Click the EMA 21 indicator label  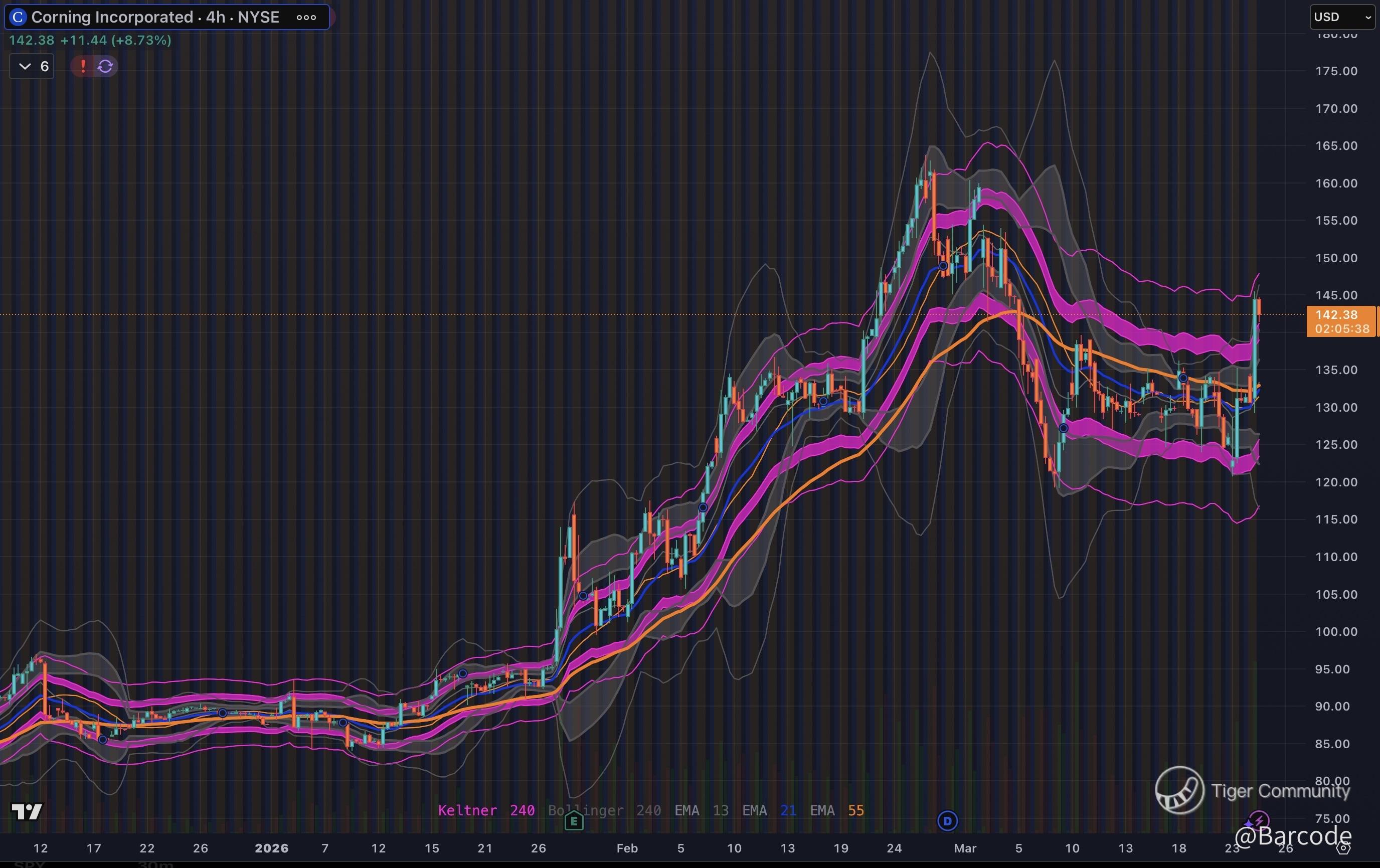pyautogui.click(x=769, y=810)
